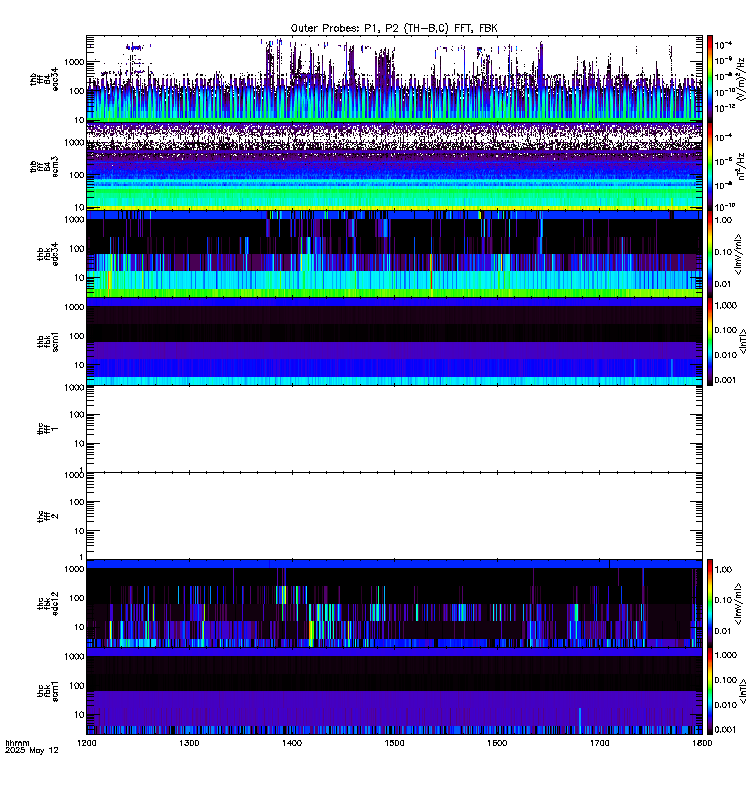Click the 1600 time axis label
The width and height of the screenshot is (750, 800).
point(497,743)
